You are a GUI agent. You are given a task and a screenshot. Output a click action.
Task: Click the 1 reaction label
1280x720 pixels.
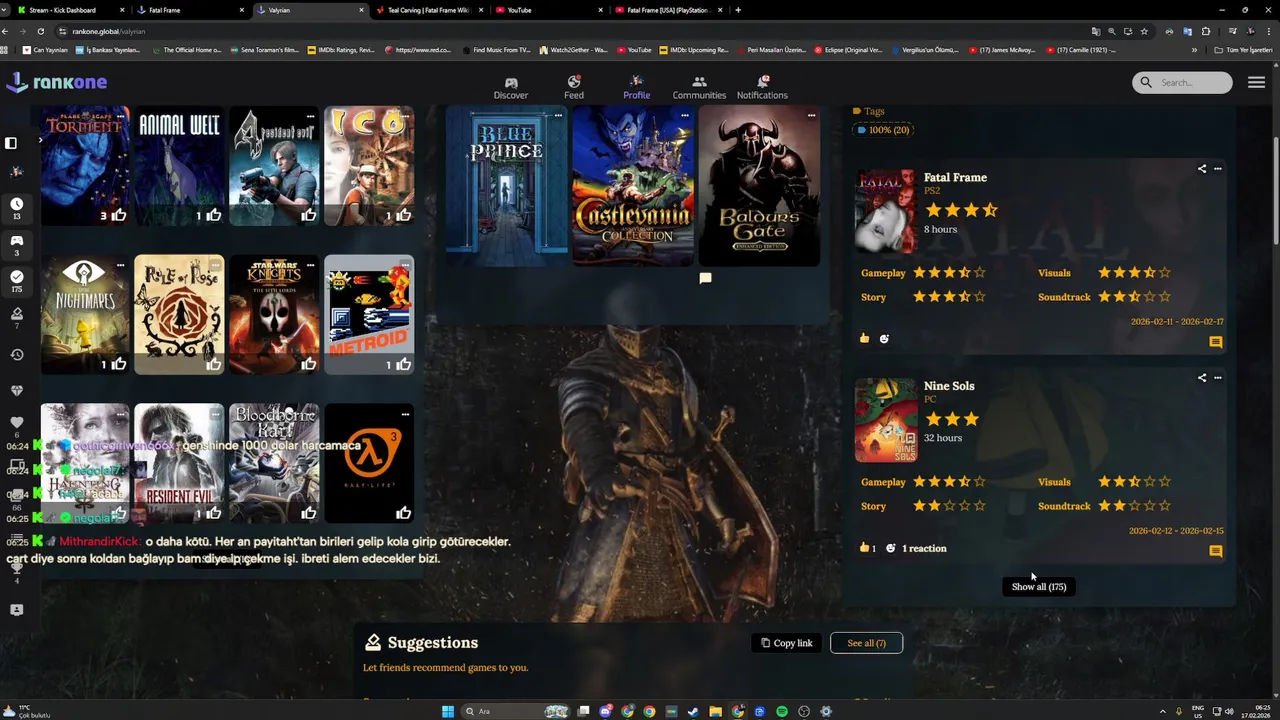[924, 548]
